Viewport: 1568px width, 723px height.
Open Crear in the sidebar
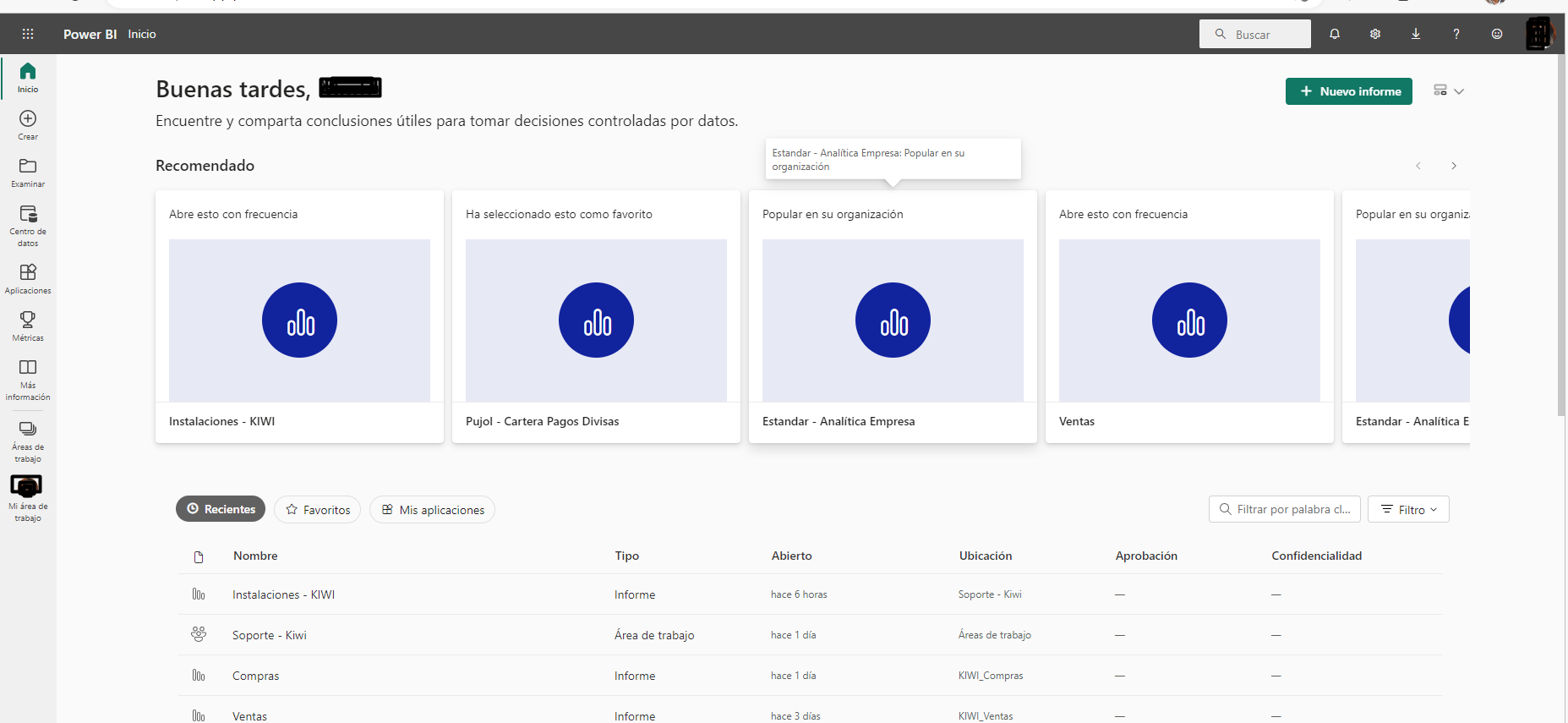(28, 125)
